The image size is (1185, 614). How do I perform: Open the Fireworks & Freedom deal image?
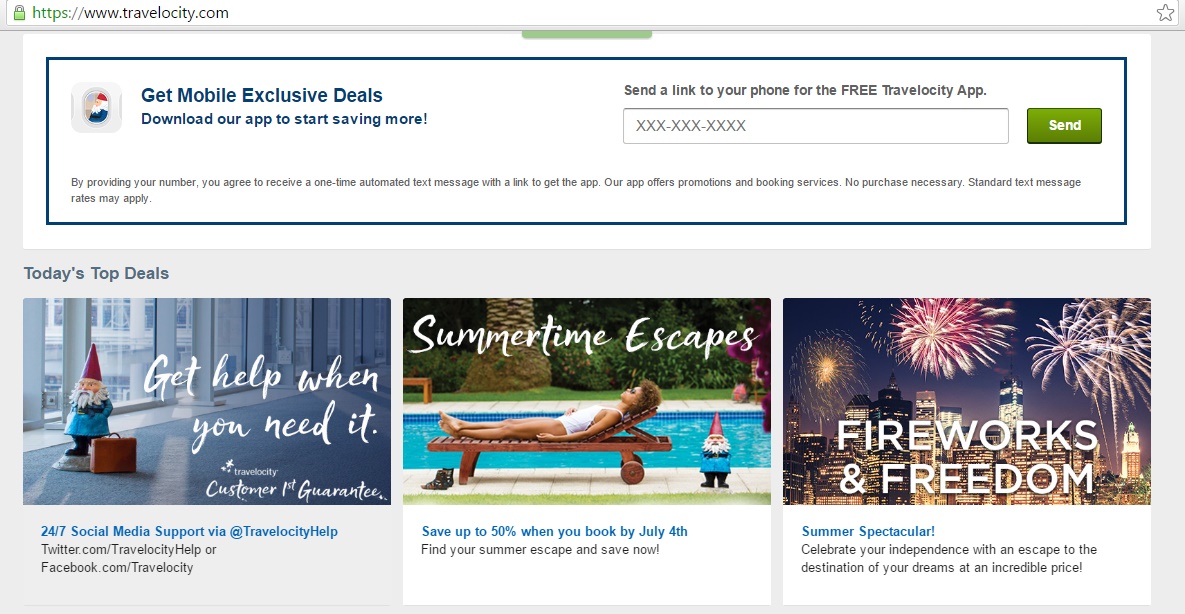(967, 402)
